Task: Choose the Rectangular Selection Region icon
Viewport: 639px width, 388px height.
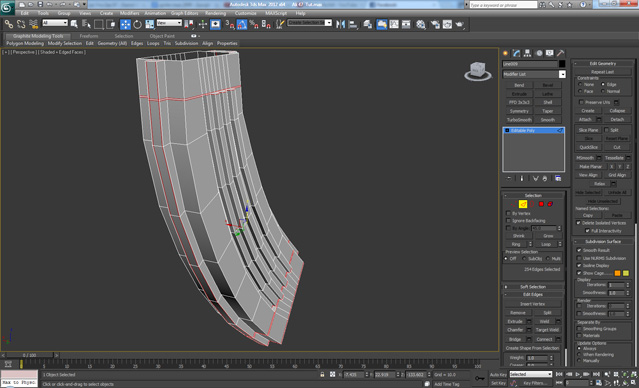Action: click(x=99, y=24)
